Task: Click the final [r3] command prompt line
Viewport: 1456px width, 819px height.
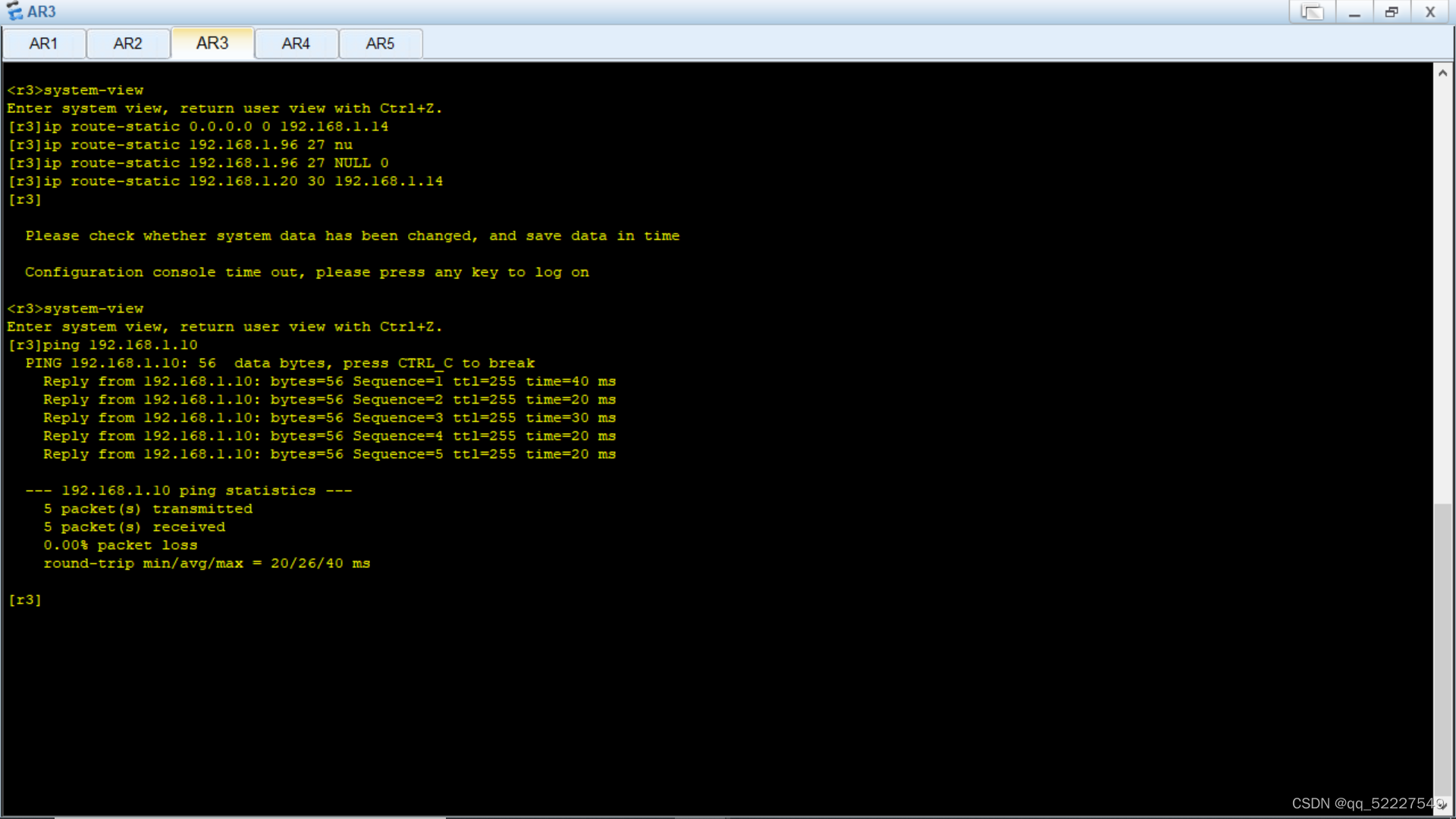Action: point(25,600)
